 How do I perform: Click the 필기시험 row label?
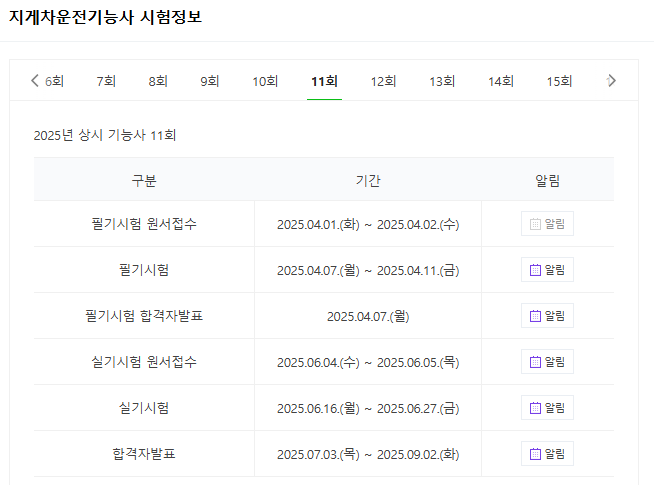point(144,270)
